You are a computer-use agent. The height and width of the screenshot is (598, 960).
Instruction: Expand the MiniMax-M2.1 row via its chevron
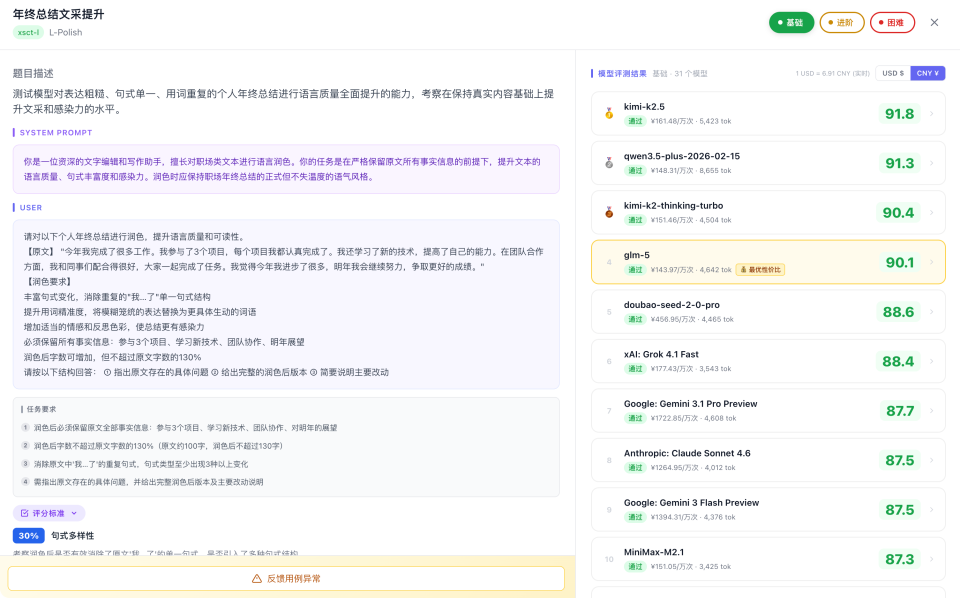[933, 559]
